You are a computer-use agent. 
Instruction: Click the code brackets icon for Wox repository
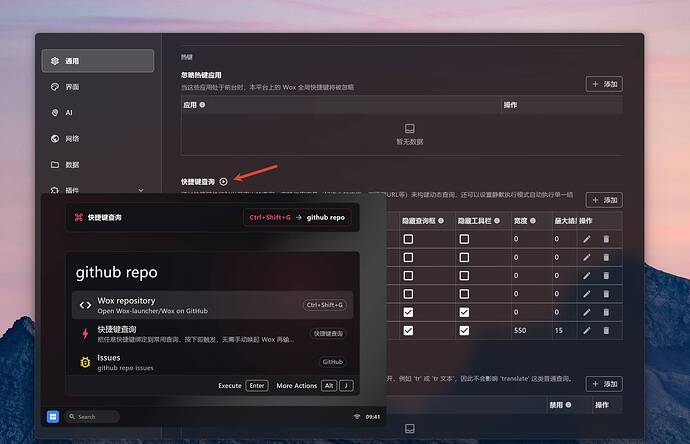point(85,305)
